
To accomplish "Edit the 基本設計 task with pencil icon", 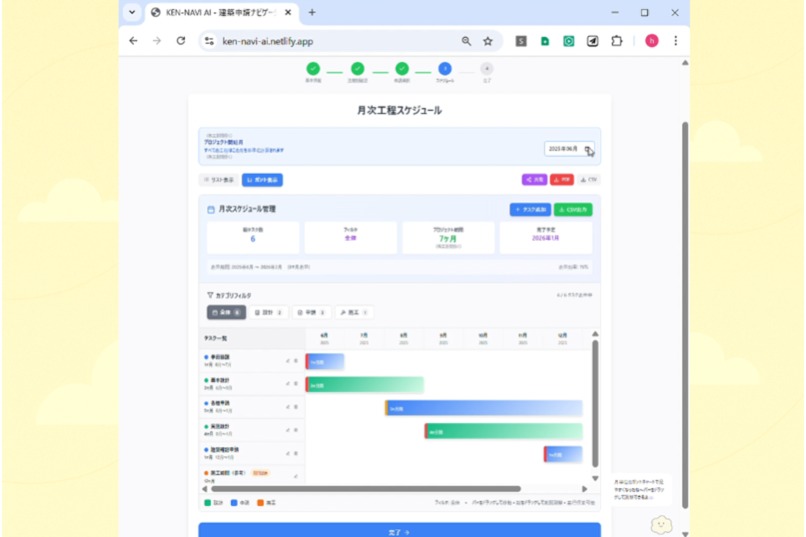I will pos(288,384).
